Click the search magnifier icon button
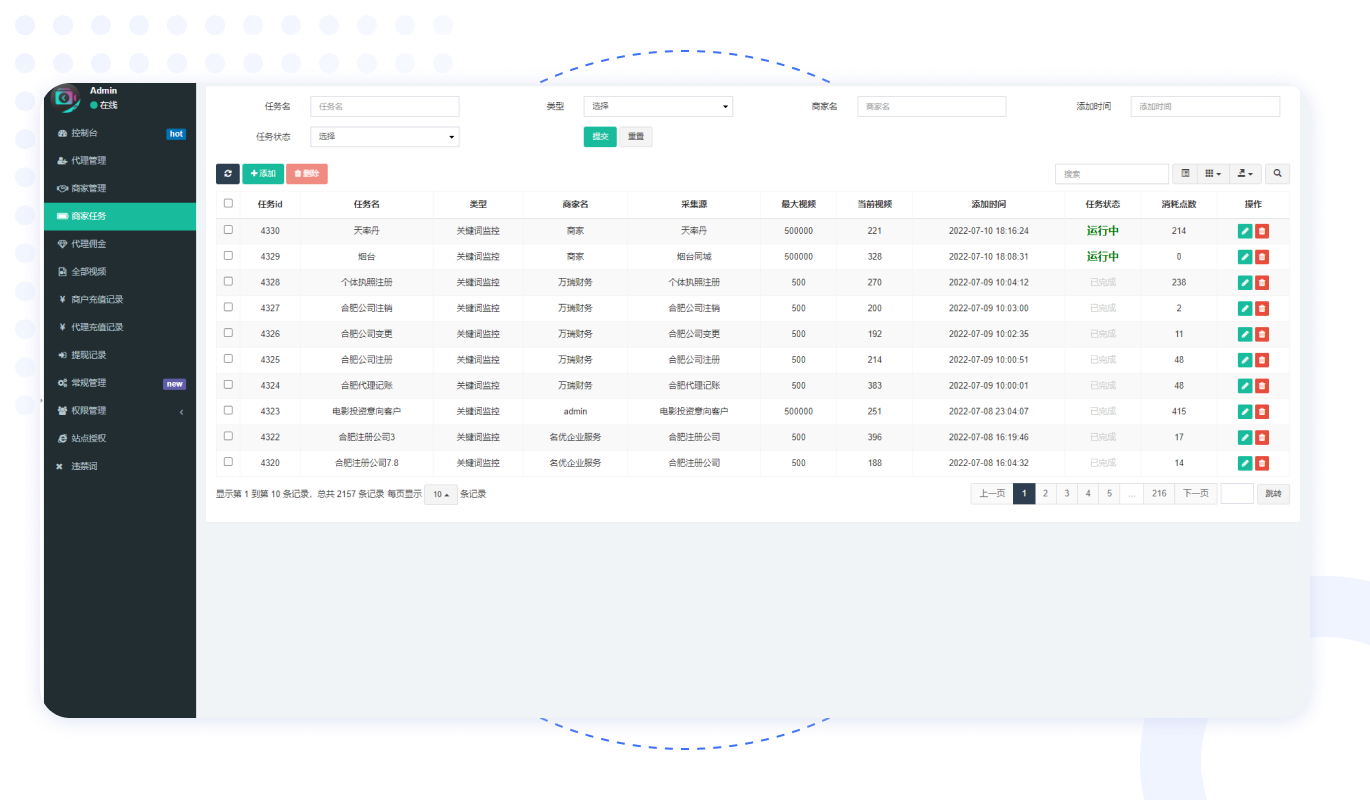 click(x=1277, y=174)
